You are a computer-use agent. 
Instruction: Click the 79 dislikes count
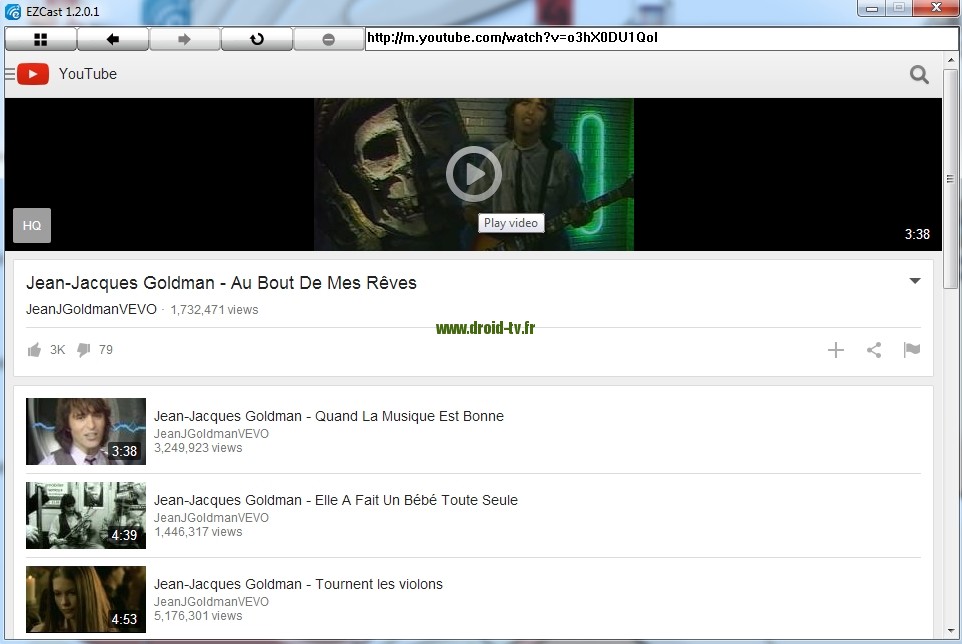(x=106, y=350)
